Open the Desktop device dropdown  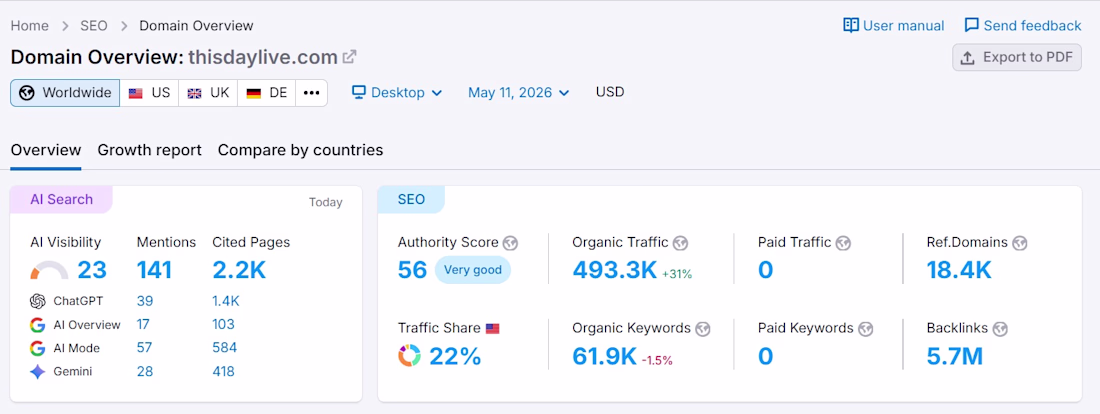[397, 93]
